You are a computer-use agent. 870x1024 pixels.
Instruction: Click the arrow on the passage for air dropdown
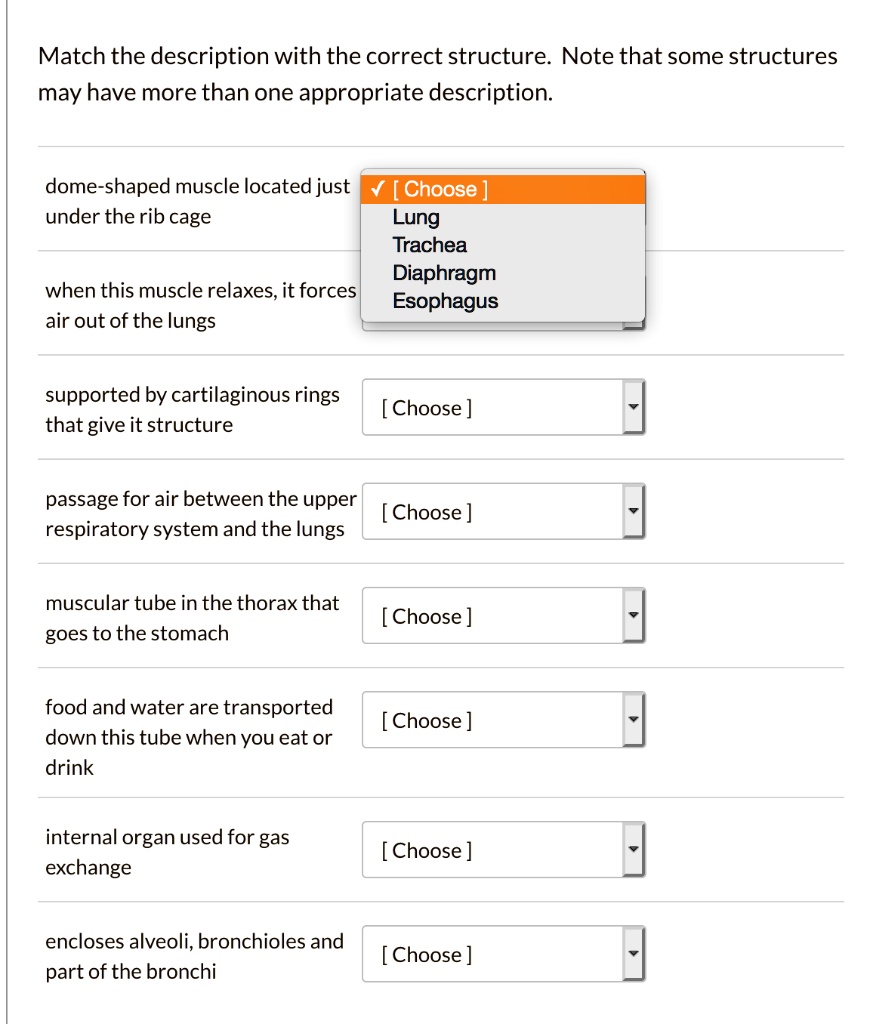pos(633,511)
